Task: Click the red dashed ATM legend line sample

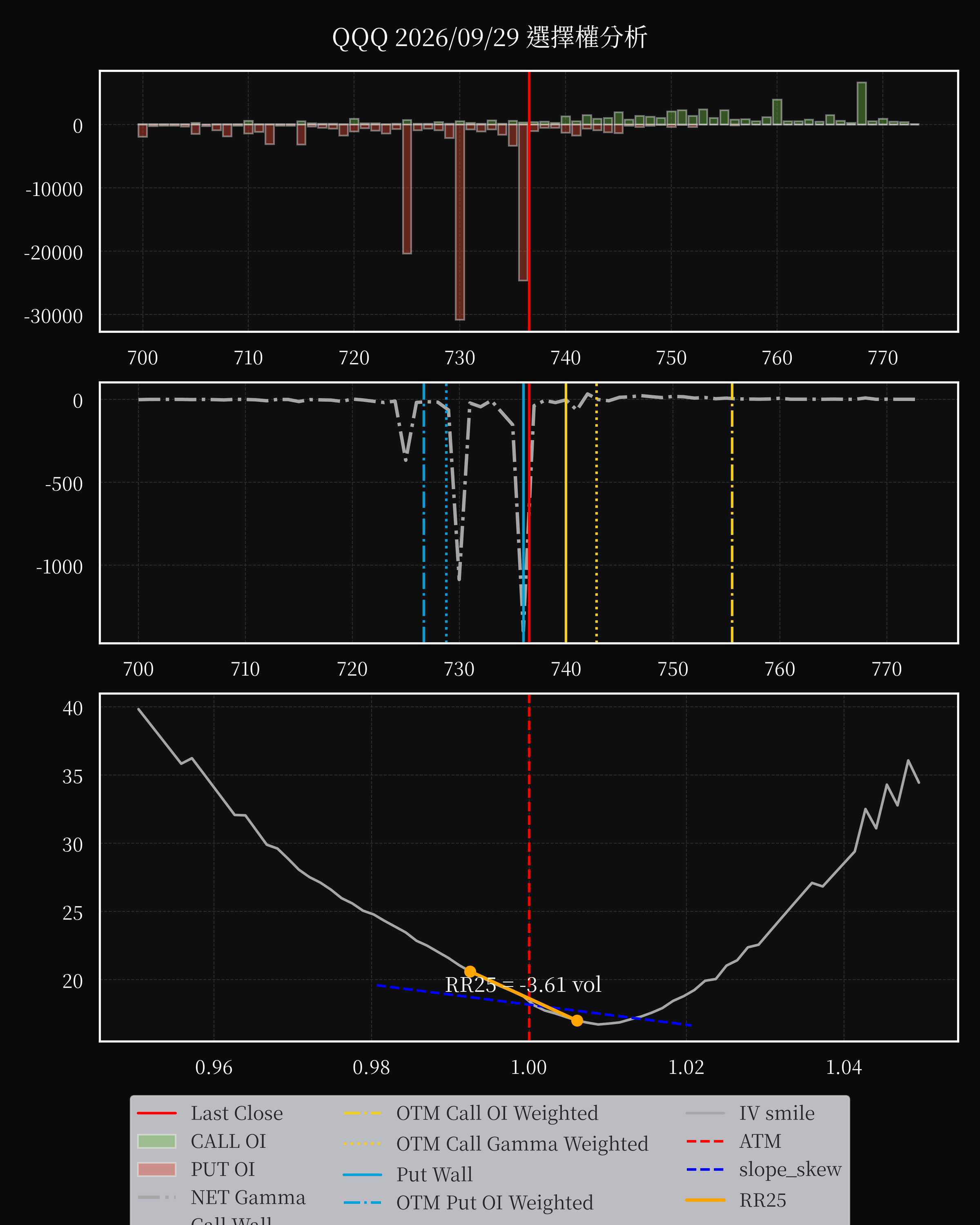Action: (x=705, y=1141)
